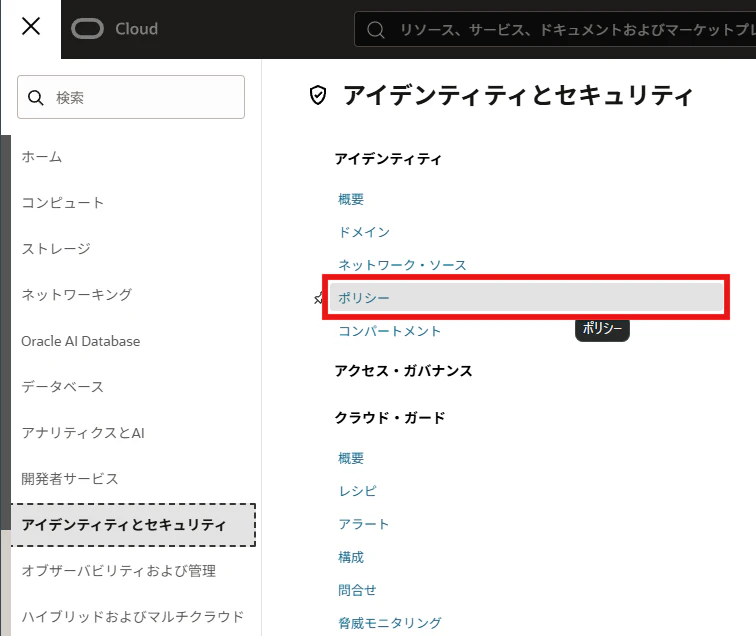Select アイデンティティとセキュリティ in left menu
756x636 pixels.
coord(133,525)
